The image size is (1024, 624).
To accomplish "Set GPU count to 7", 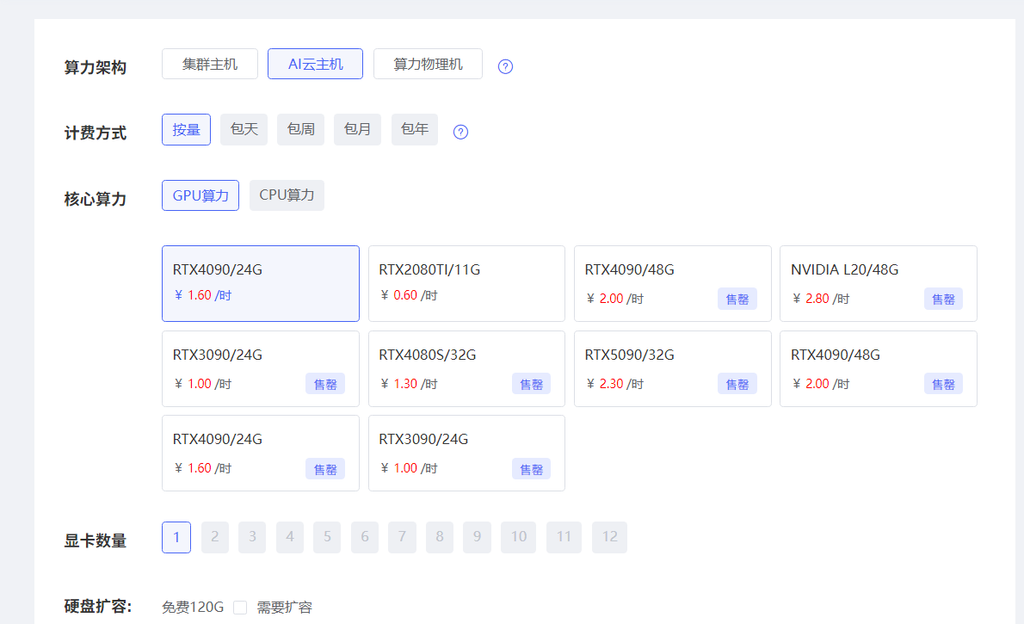I will [x=402, y=537].
